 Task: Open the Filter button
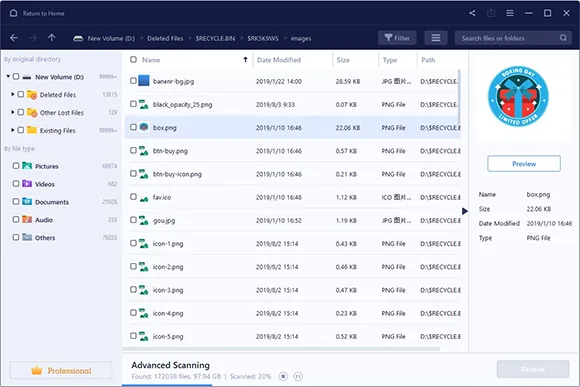pos(397,38)
